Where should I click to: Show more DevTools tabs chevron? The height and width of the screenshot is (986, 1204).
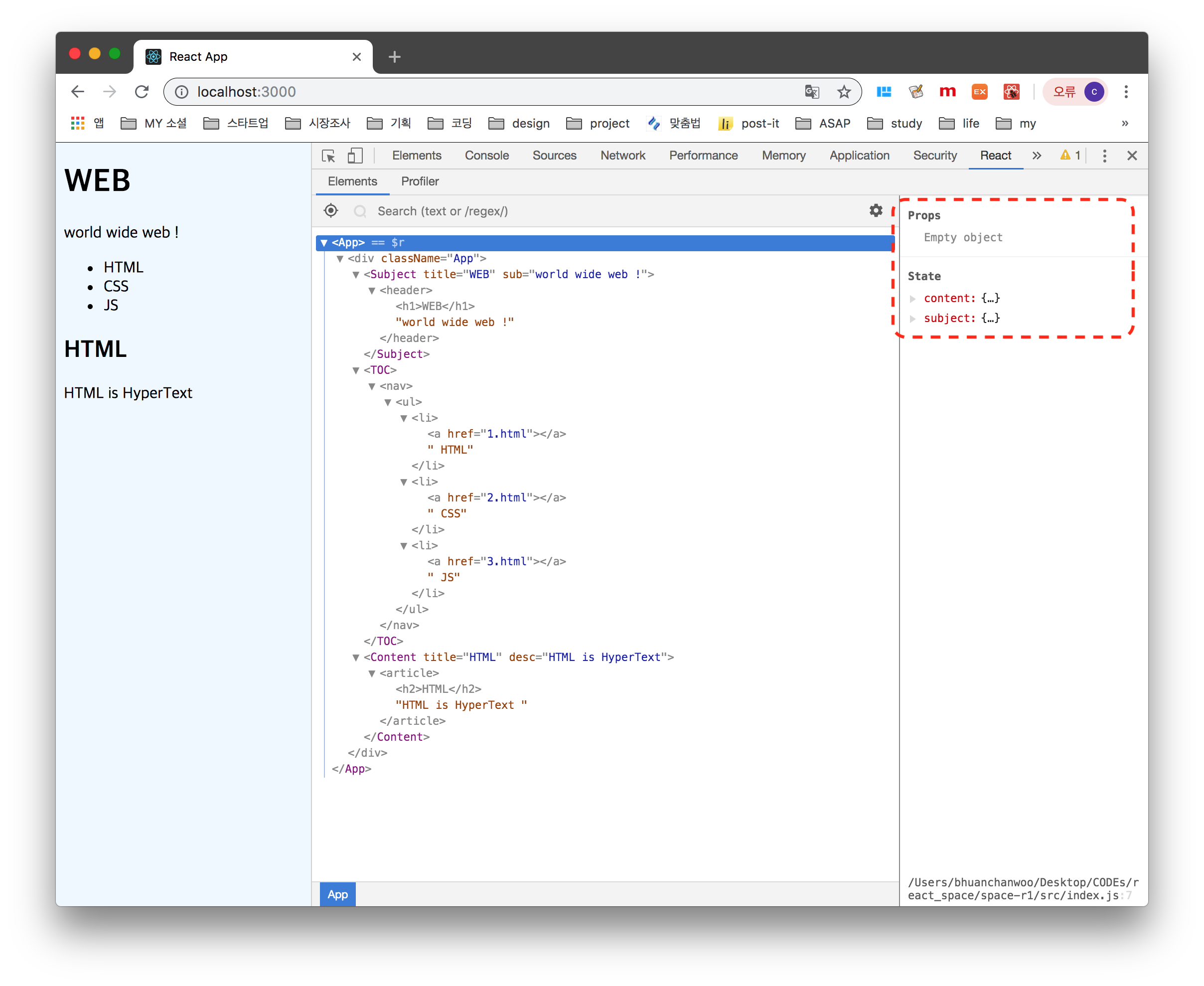tap(1037, 156)
